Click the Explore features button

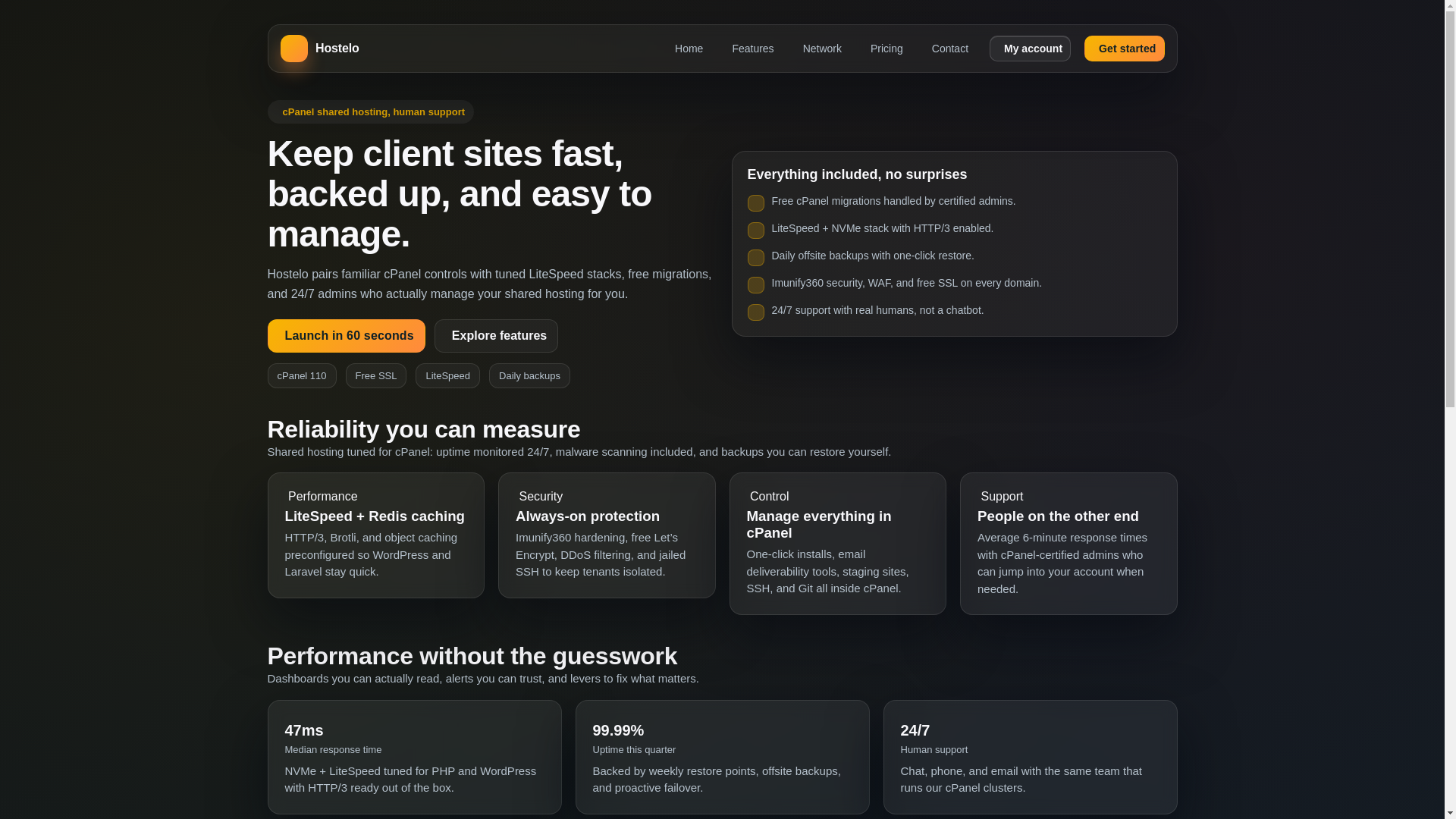(x=496, y=336)
